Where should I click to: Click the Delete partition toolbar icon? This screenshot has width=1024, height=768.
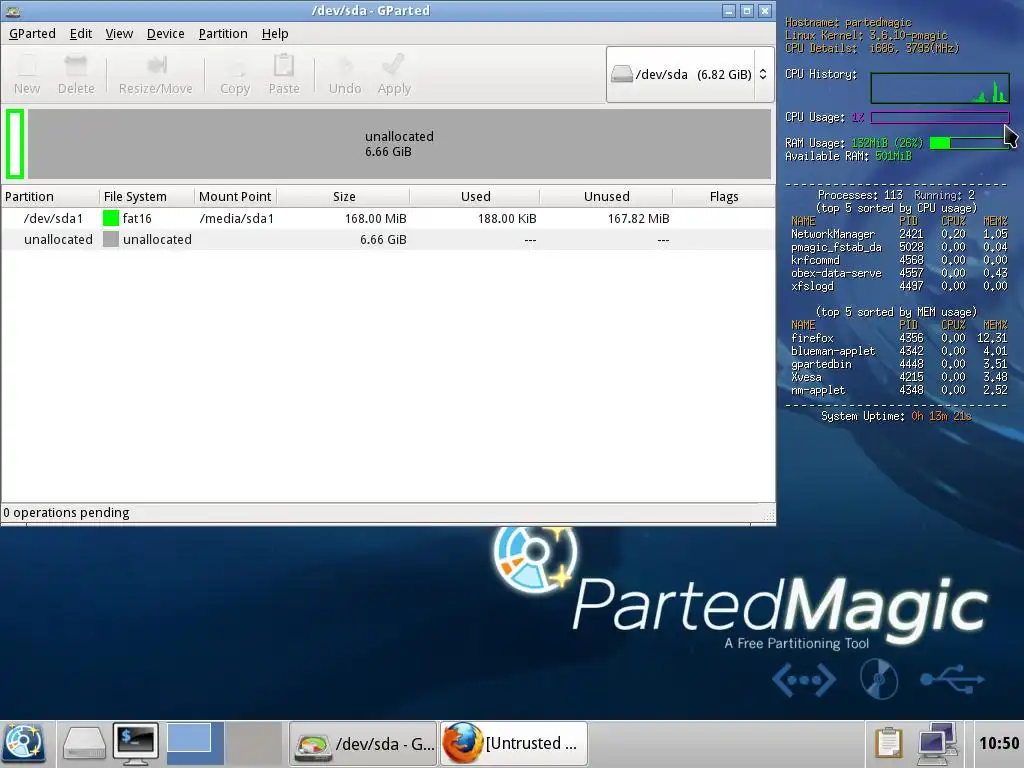tap(76, 74)
